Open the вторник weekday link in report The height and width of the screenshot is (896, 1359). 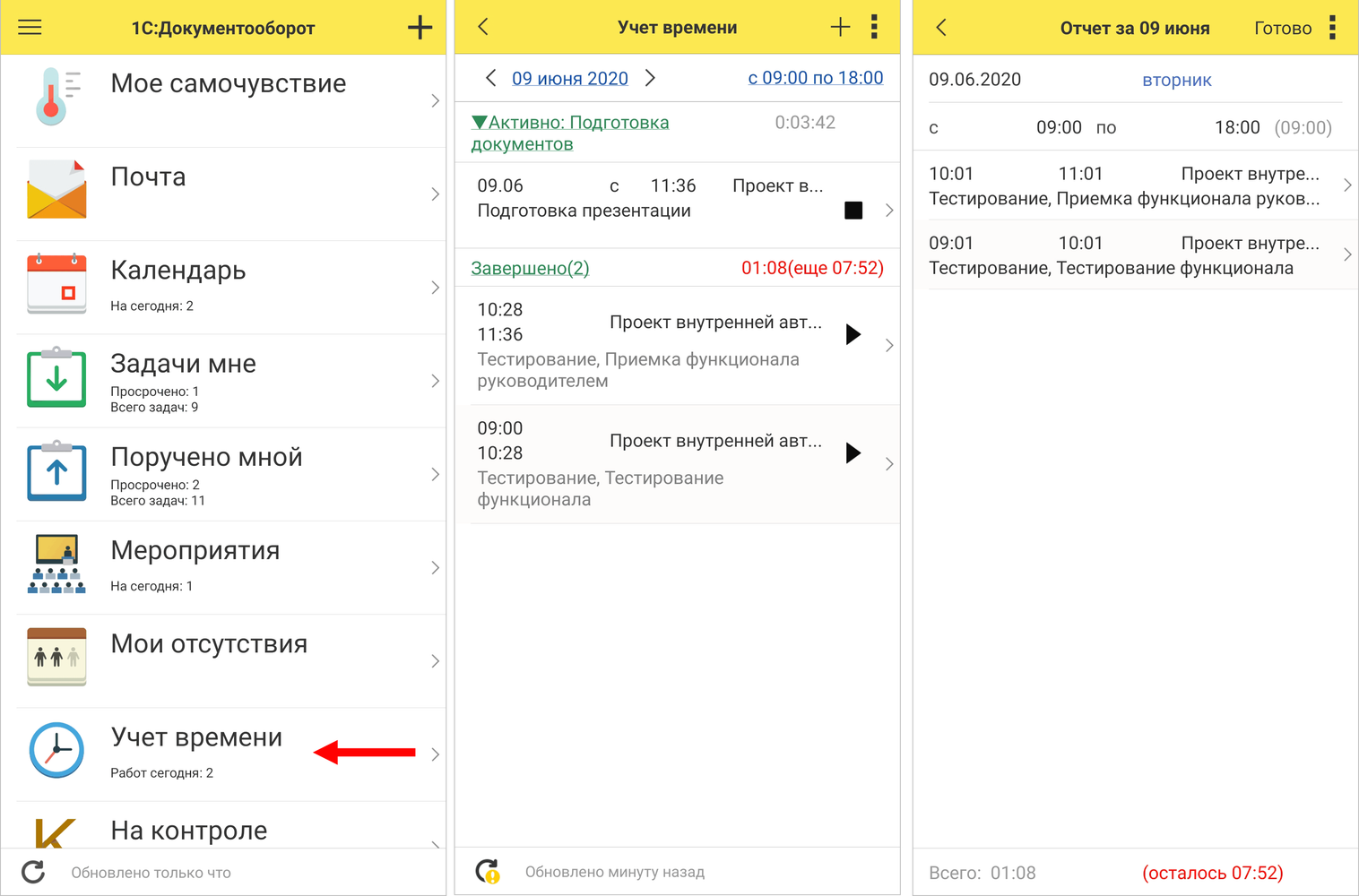[x=1177, y=80]
